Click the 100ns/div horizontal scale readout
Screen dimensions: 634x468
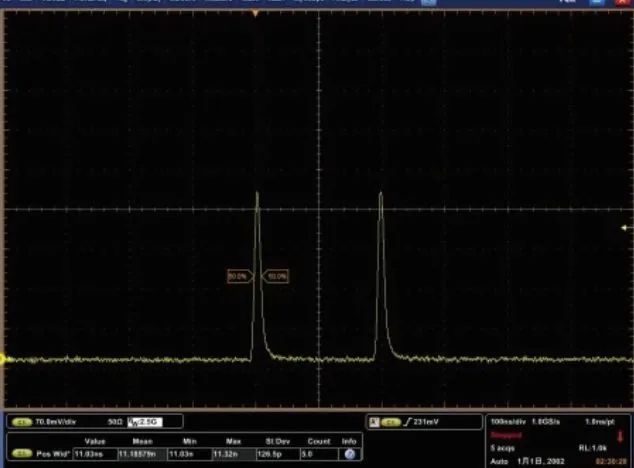coord(508,421)
